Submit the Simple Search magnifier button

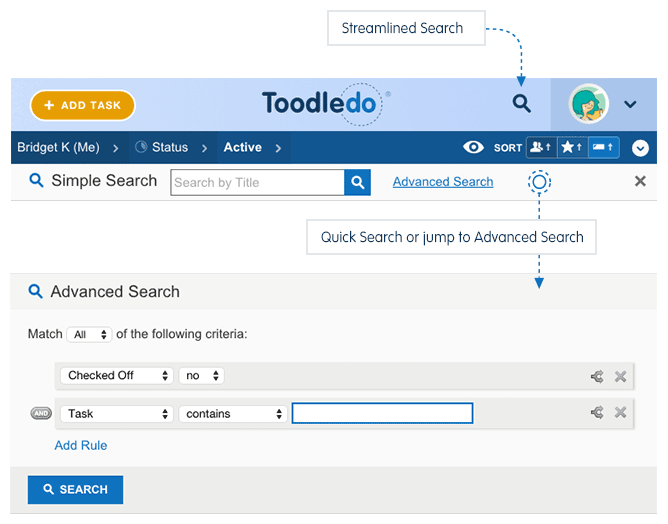(x=357, y=182)
